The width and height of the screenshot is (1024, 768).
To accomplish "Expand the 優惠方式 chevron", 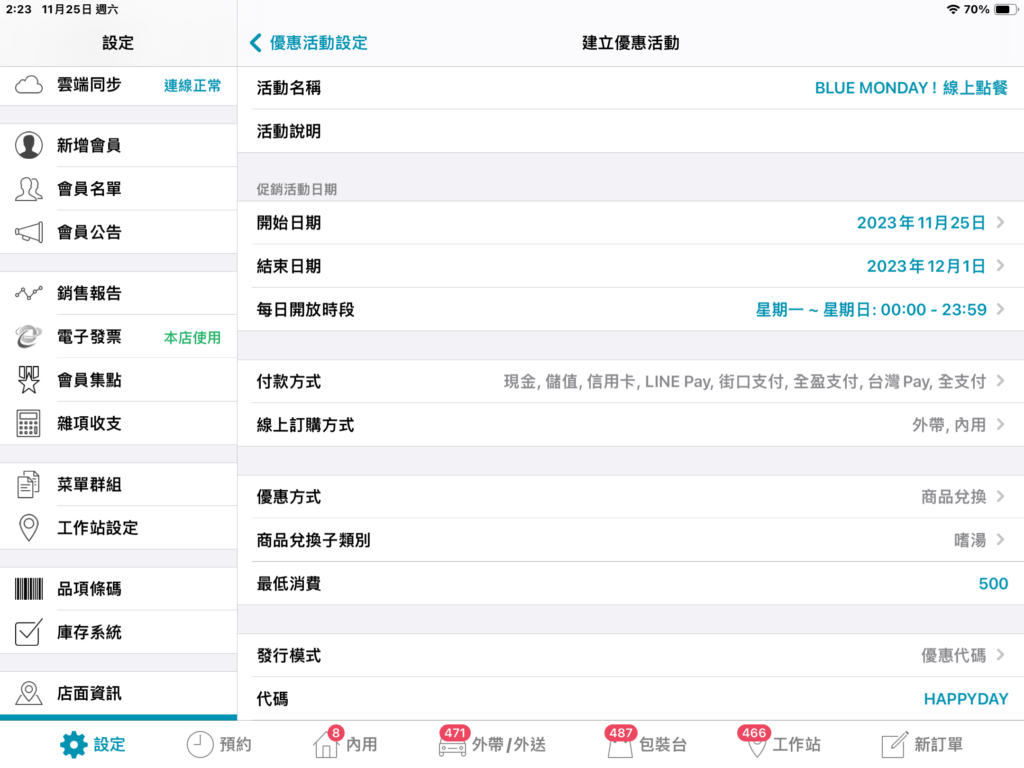I will 1000,496.
